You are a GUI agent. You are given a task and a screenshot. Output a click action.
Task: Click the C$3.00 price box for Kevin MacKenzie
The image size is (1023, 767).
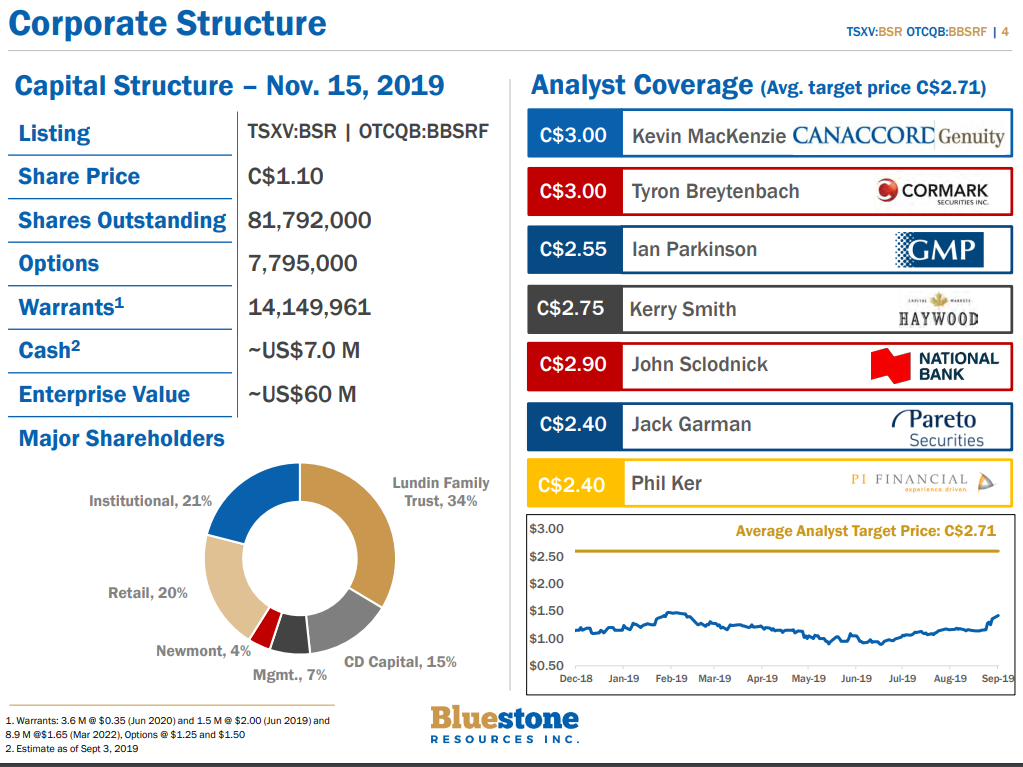pos(574,135)
